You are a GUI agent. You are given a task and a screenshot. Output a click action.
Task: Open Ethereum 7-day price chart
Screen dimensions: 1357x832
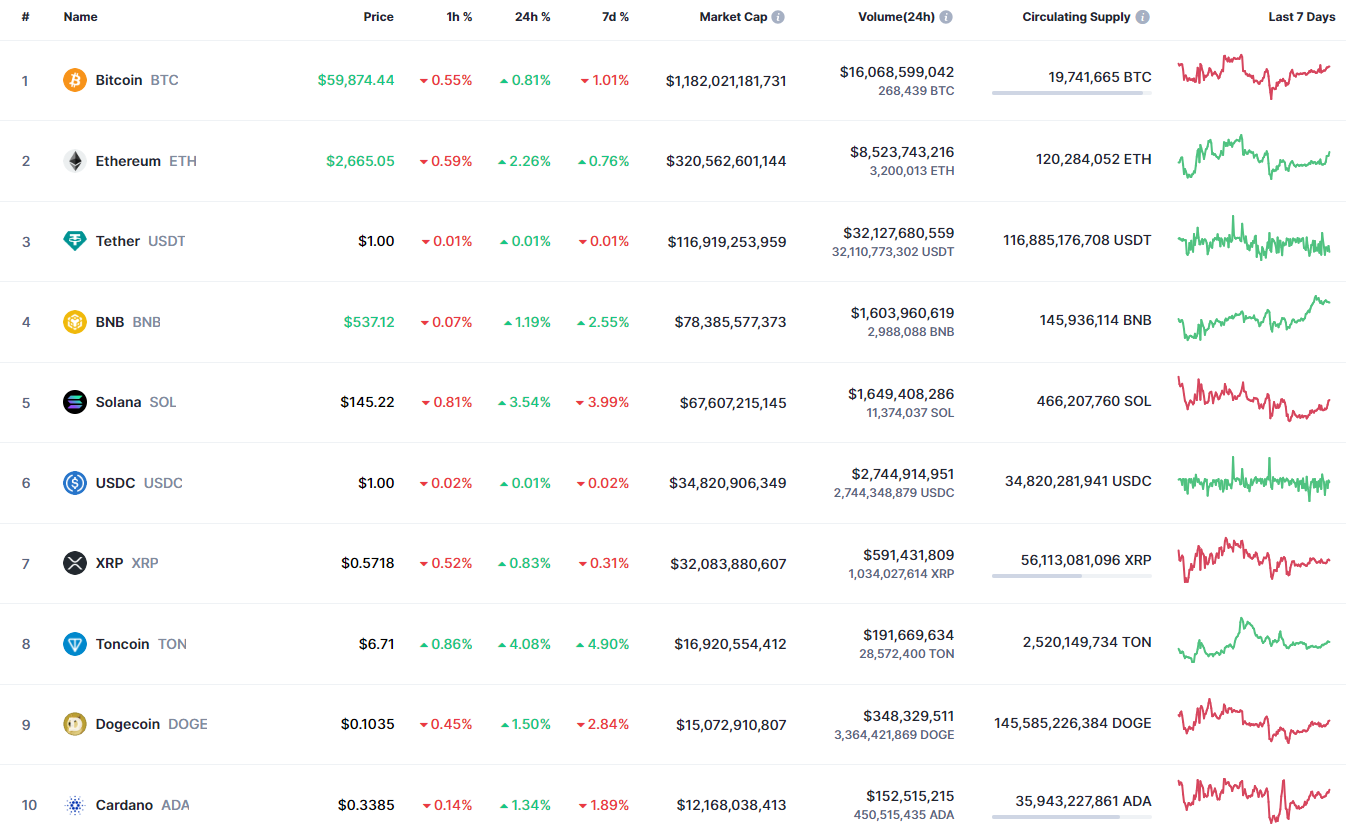[x=1254, y=157]
